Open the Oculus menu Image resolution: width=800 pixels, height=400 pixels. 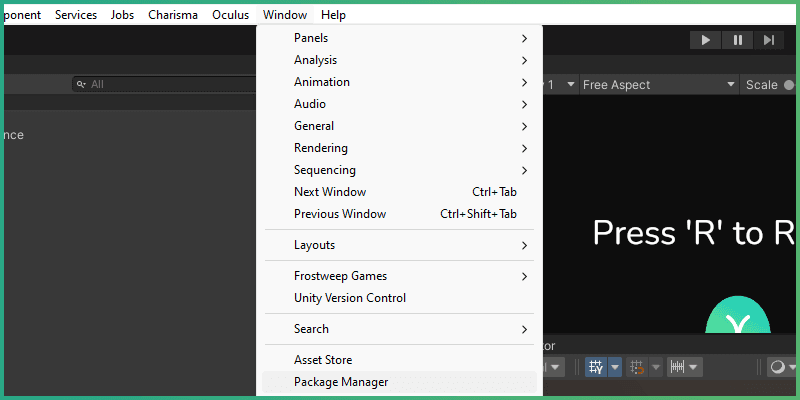(230, 15)
